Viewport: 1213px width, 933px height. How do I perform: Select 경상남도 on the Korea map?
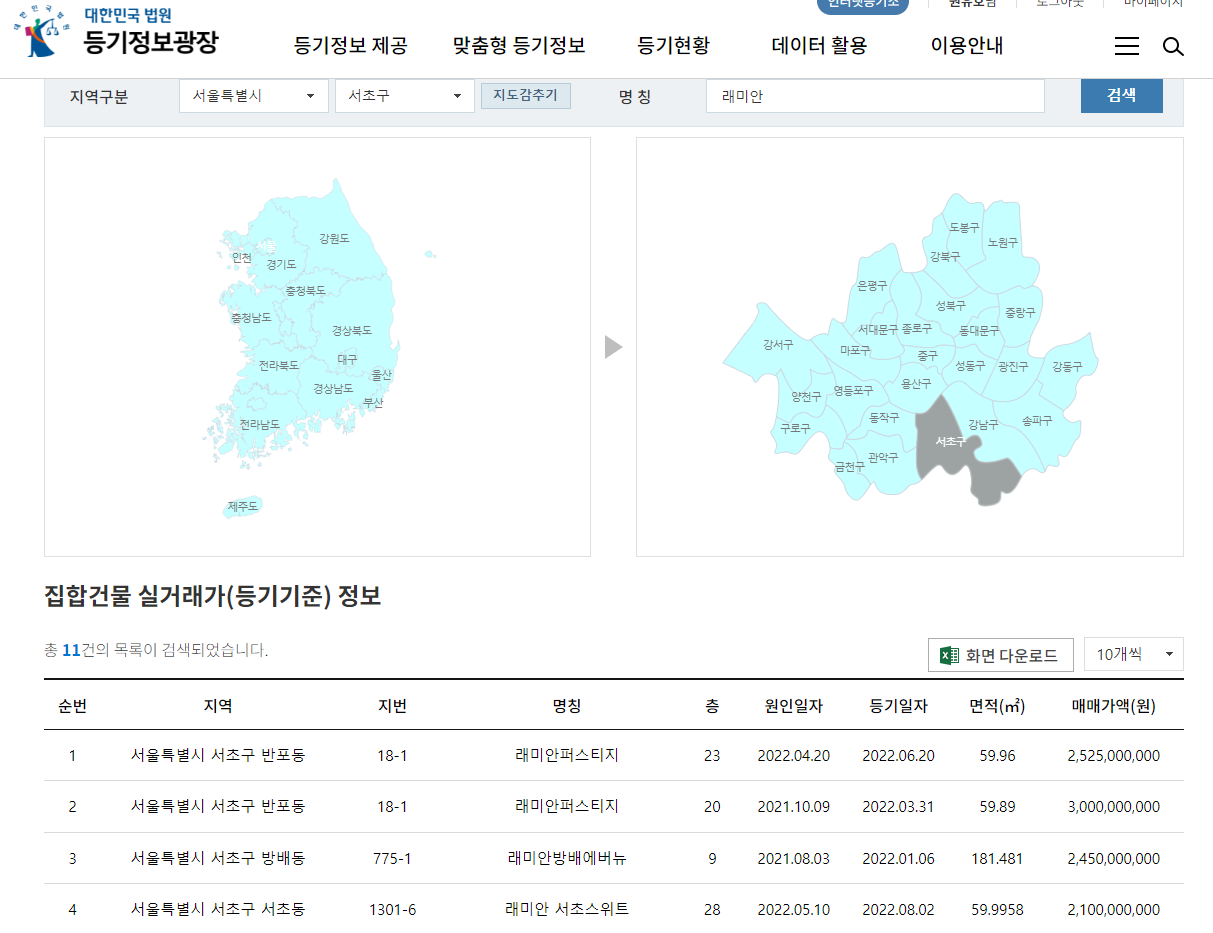[333, 388]
